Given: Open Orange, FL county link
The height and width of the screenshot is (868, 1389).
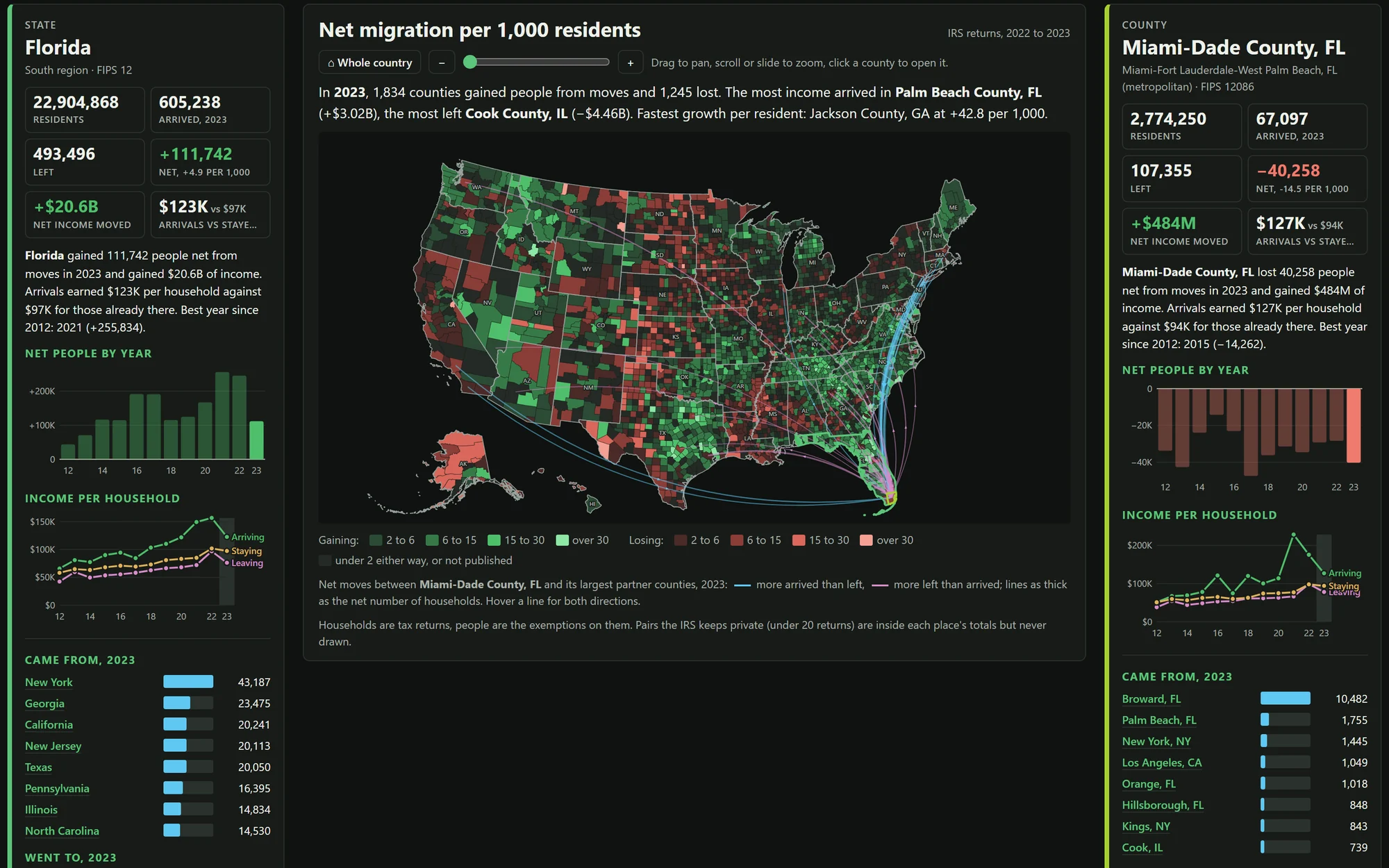Looking at the screenshot, I should click(1149, 783).
